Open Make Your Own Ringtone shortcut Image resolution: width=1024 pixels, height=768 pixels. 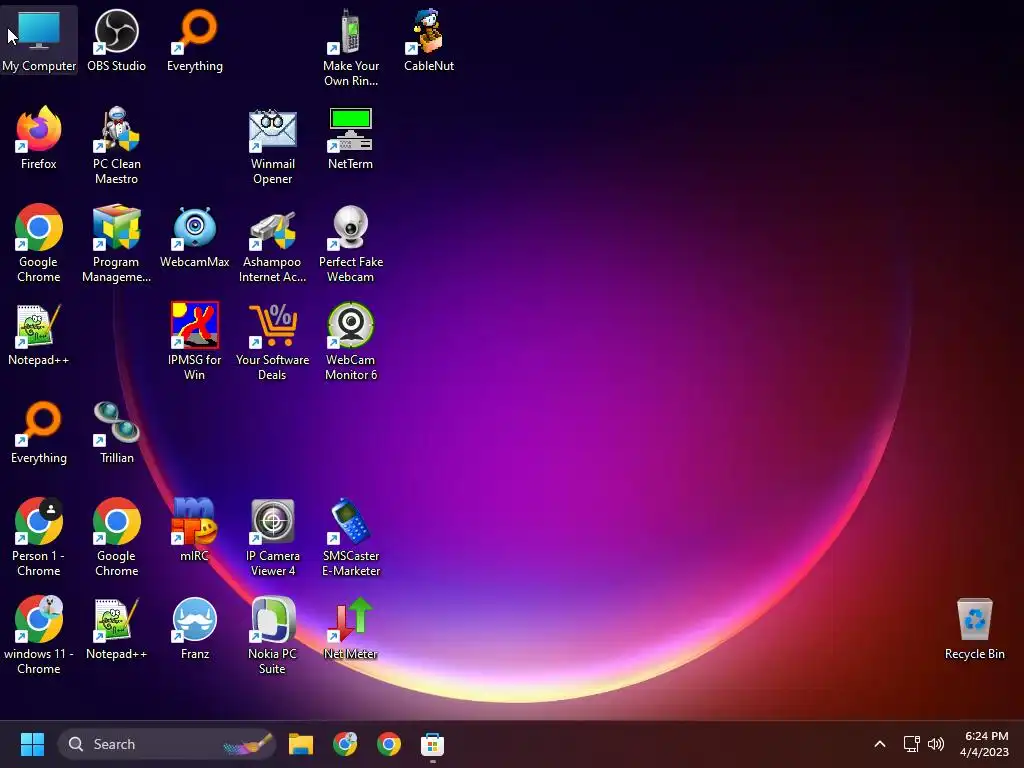[x=351, y=48]
